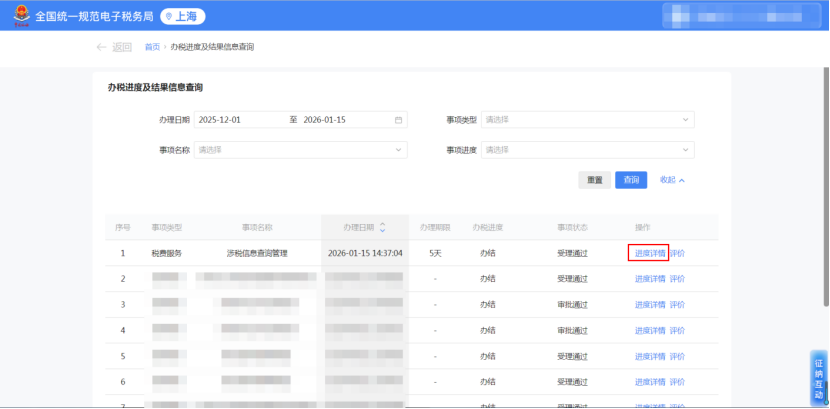Collapse filters with 收起 toggle
The image size is (830, 409).
pyautogui.click(x=672, y=180)
